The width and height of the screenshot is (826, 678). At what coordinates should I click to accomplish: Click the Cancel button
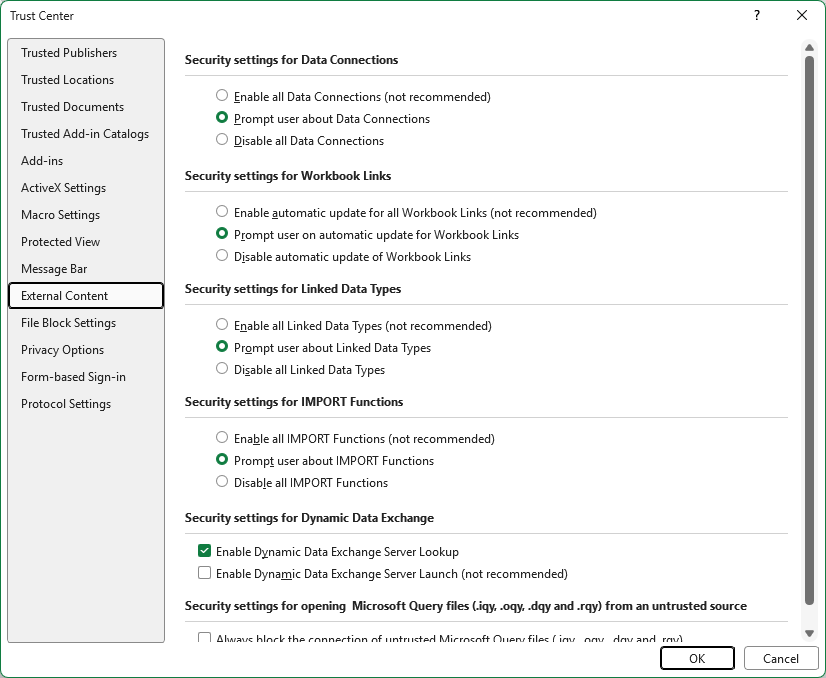point(781,658)
